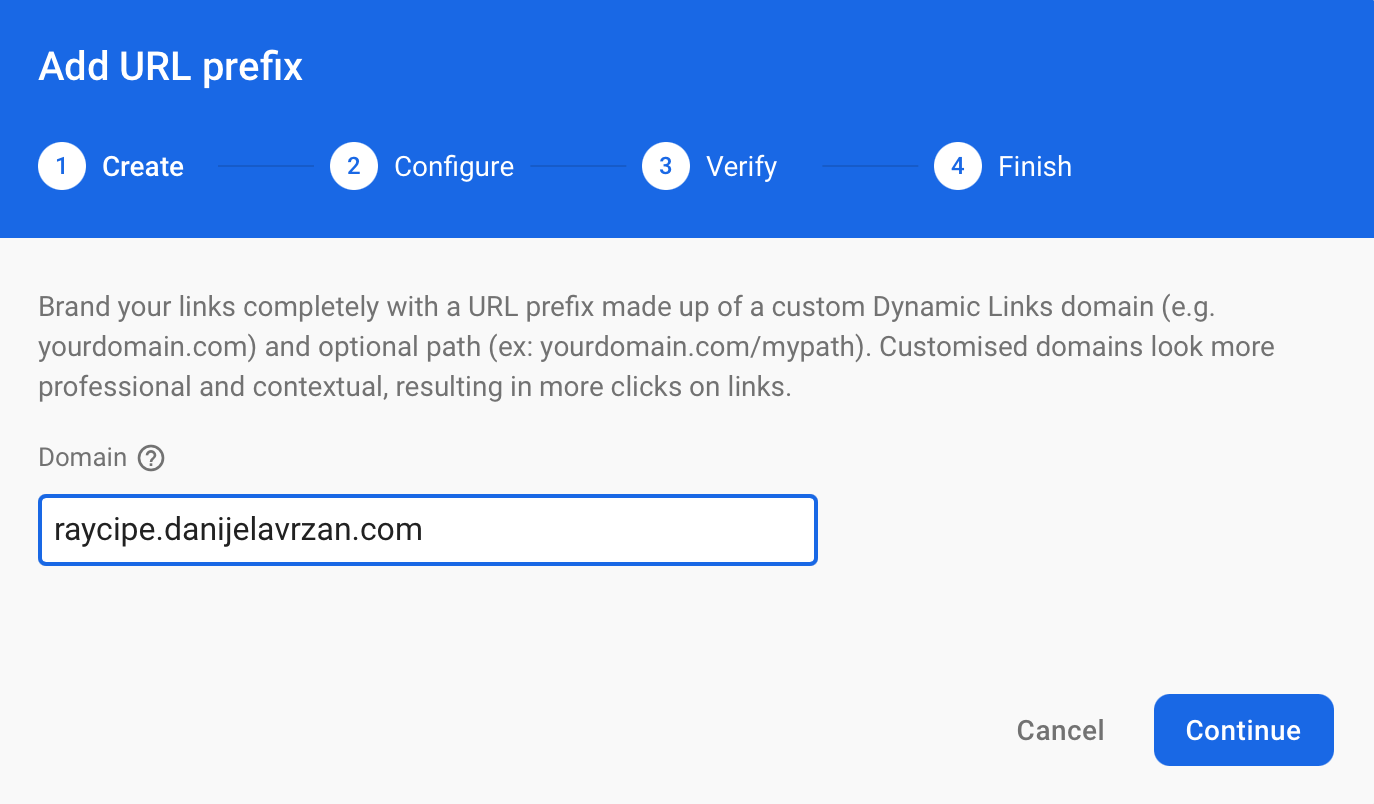Switch to the Create step
This screenshot has height=804, width=1374.
pos(142,166)
